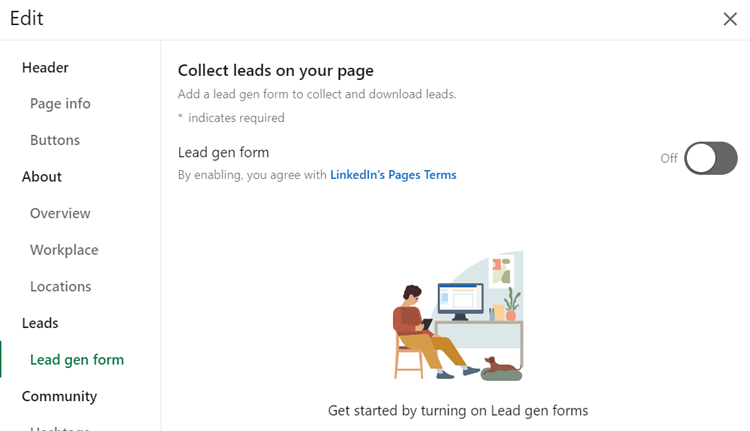Go to the Overview section
750x431 pixels.
point(60,213)
